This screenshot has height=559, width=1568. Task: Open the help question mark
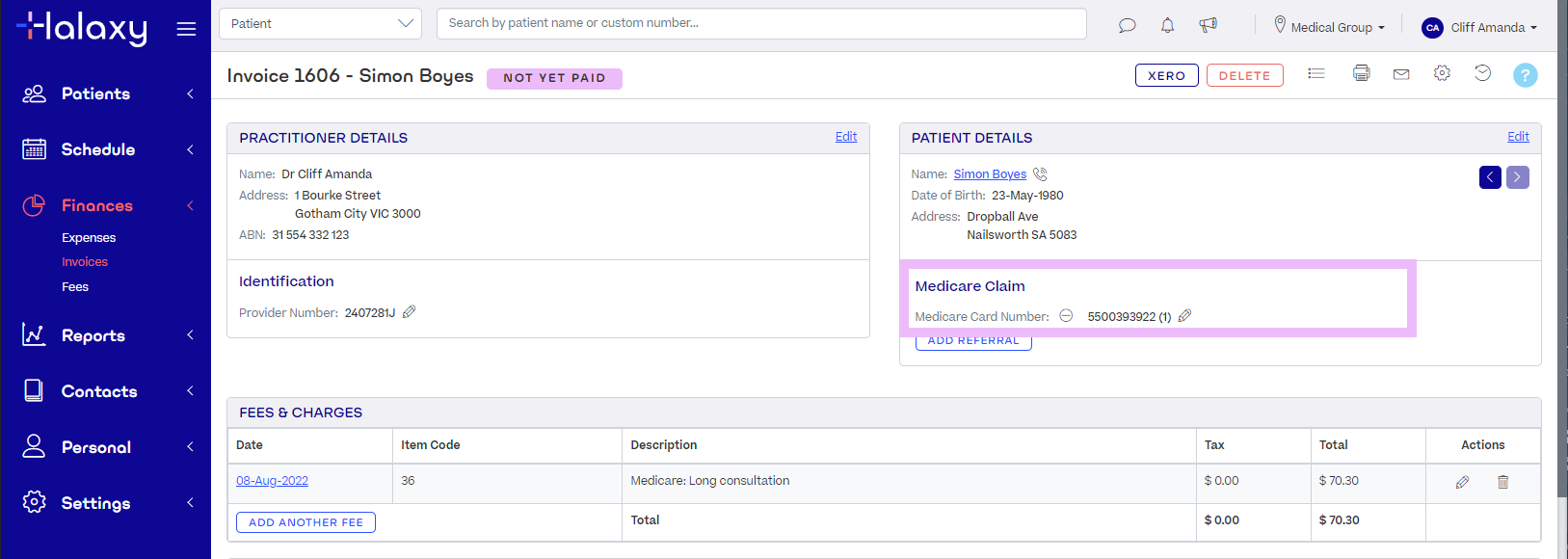pyautogui.click(x=1525, y=75)
